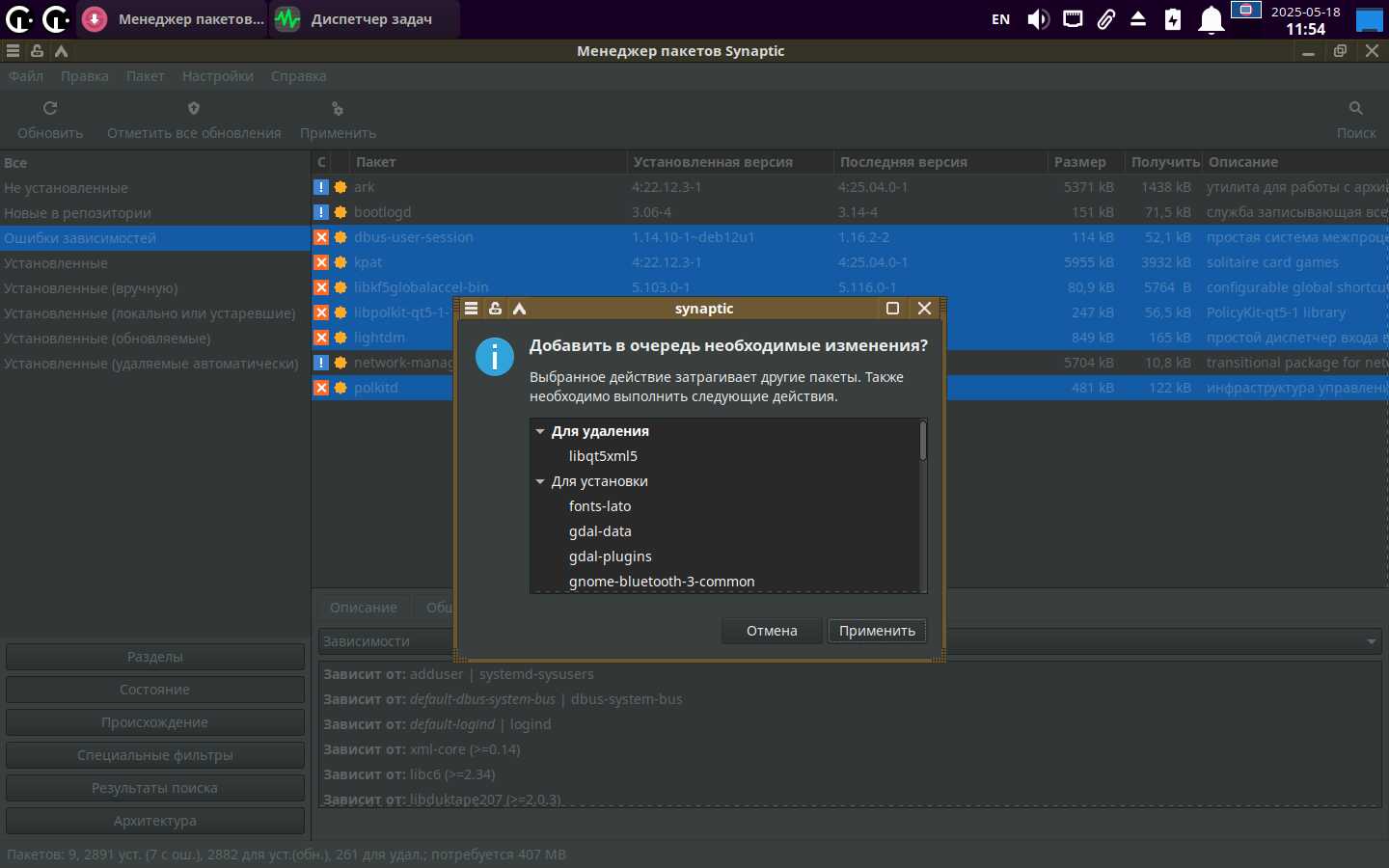Collapse the Для установки tree group
Viewport: 1389px width, 868px height.
540,481
